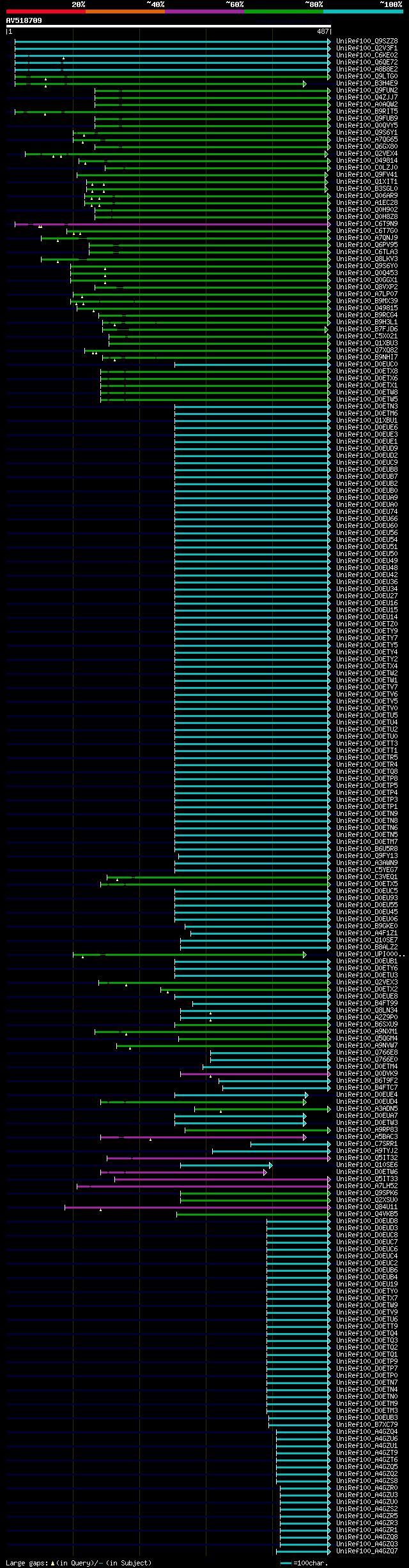This screenshot has width=409, height=1568.
Task: Select label UniRef100_Q766E8
Action: (367, 1053)
